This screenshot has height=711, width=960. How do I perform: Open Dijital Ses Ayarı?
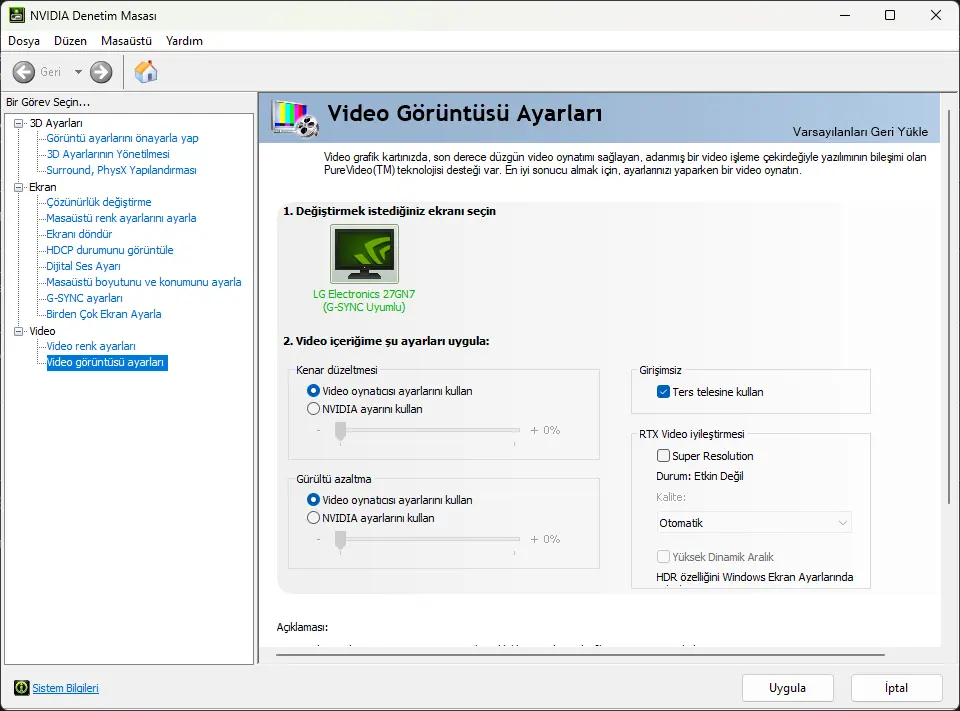pos(83,266)
